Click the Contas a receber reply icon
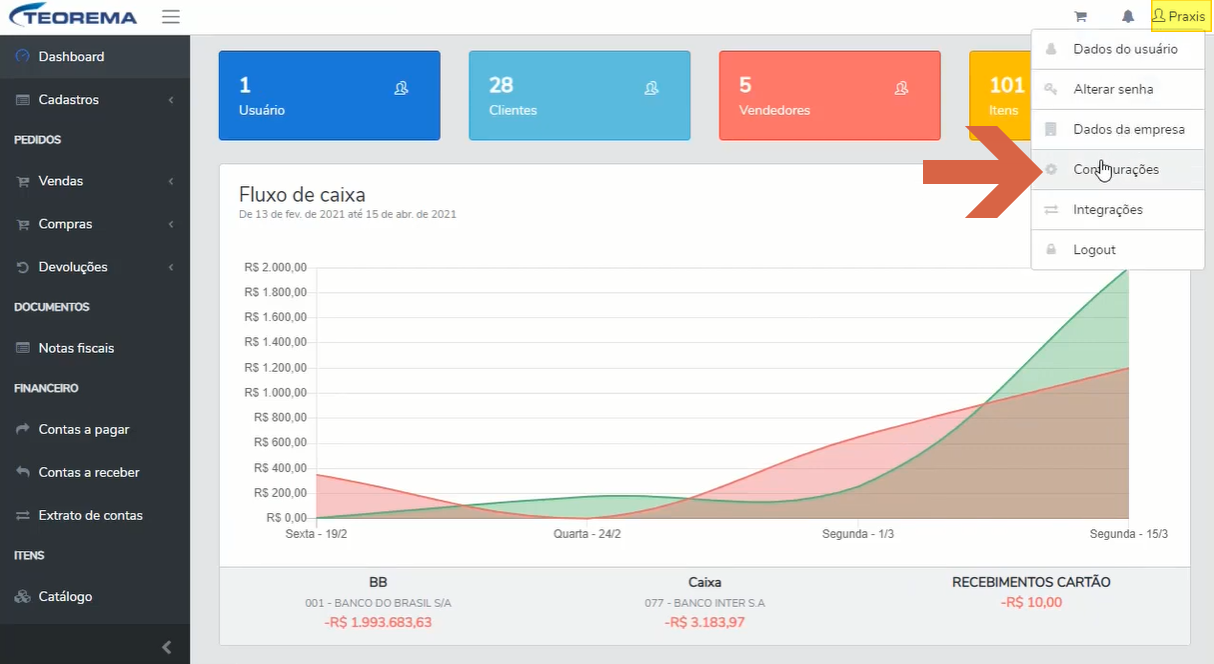 click(22, 472)
